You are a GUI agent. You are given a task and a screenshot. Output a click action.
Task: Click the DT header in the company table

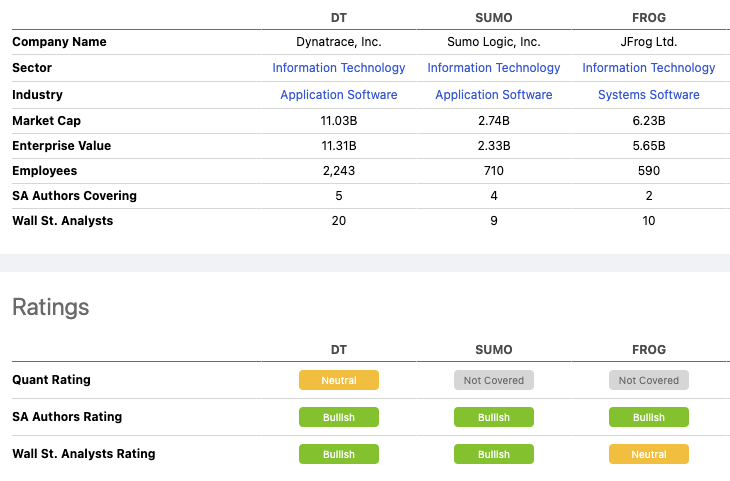point(339,18)
